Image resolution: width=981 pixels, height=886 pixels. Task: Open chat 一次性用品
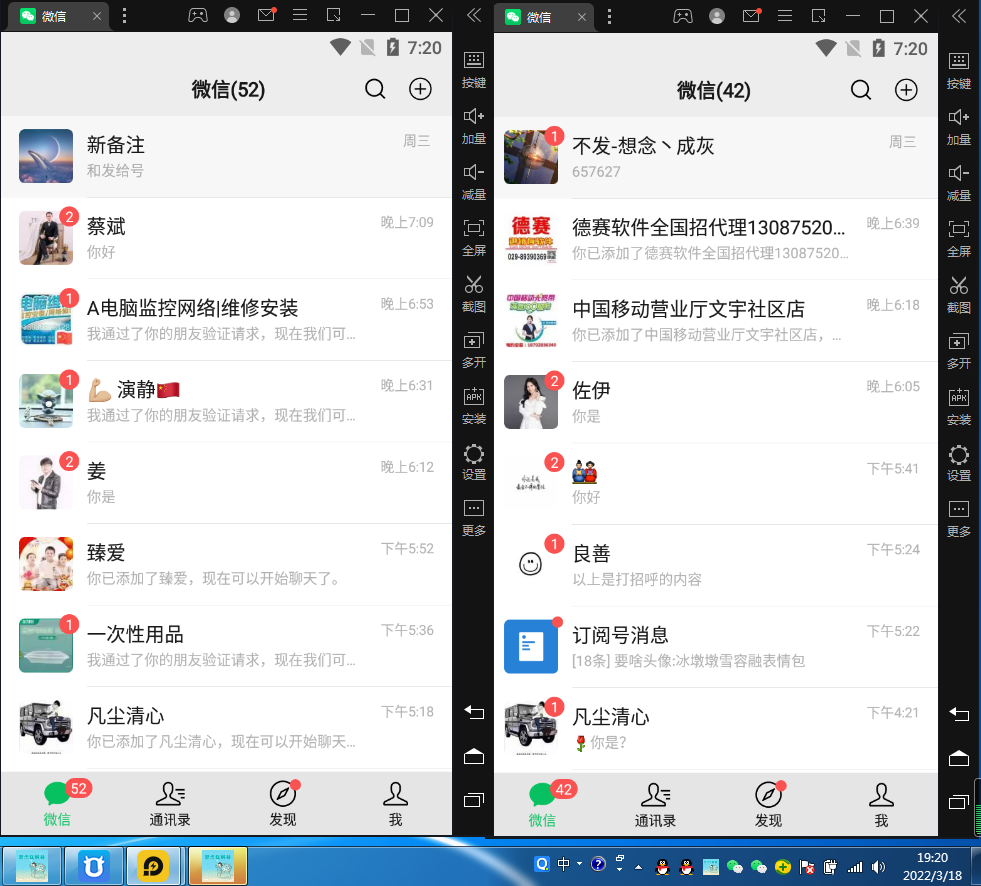click(x=226, y=646)
